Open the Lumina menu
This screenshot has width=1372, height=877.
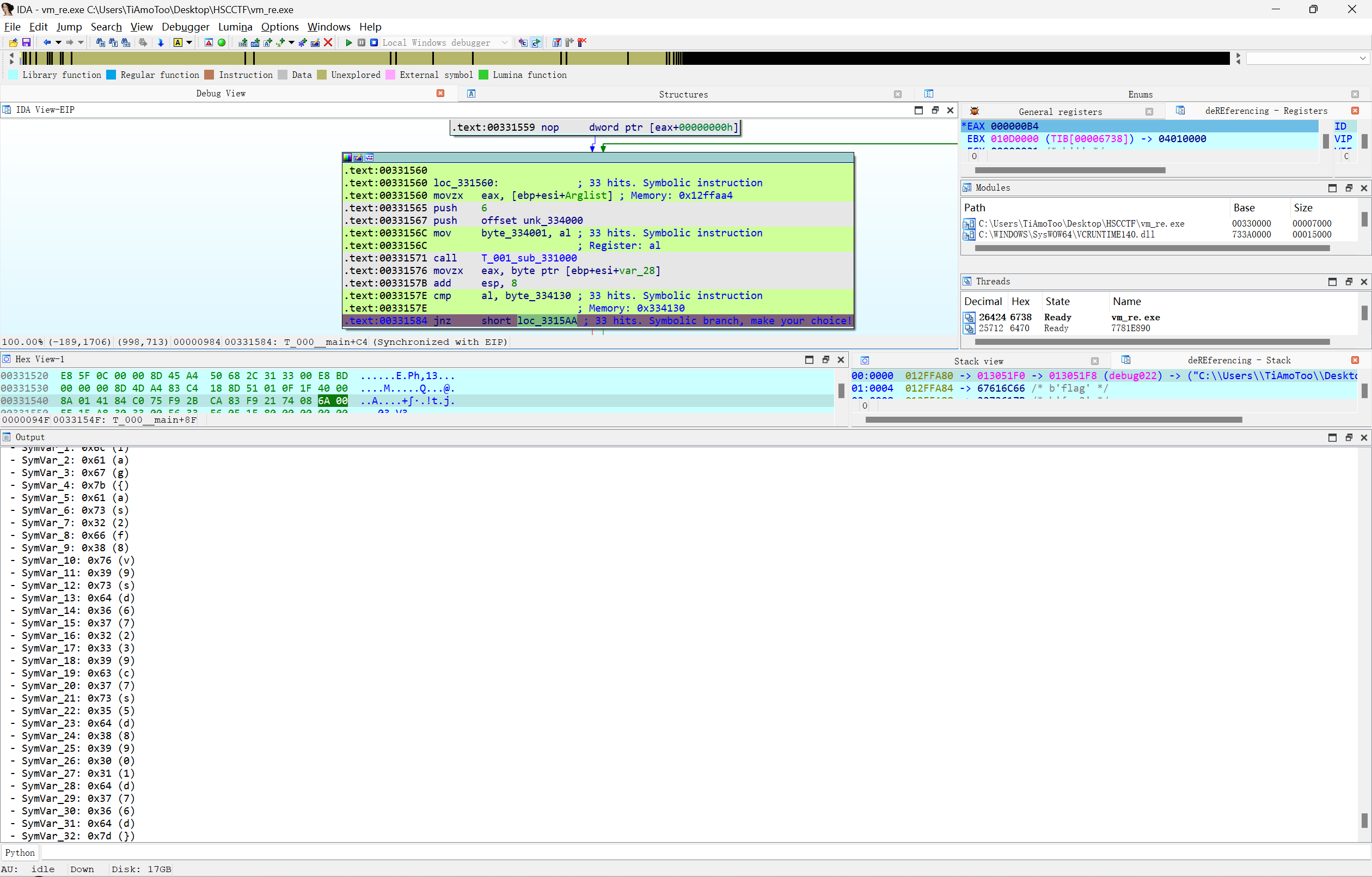pos(235,27)
